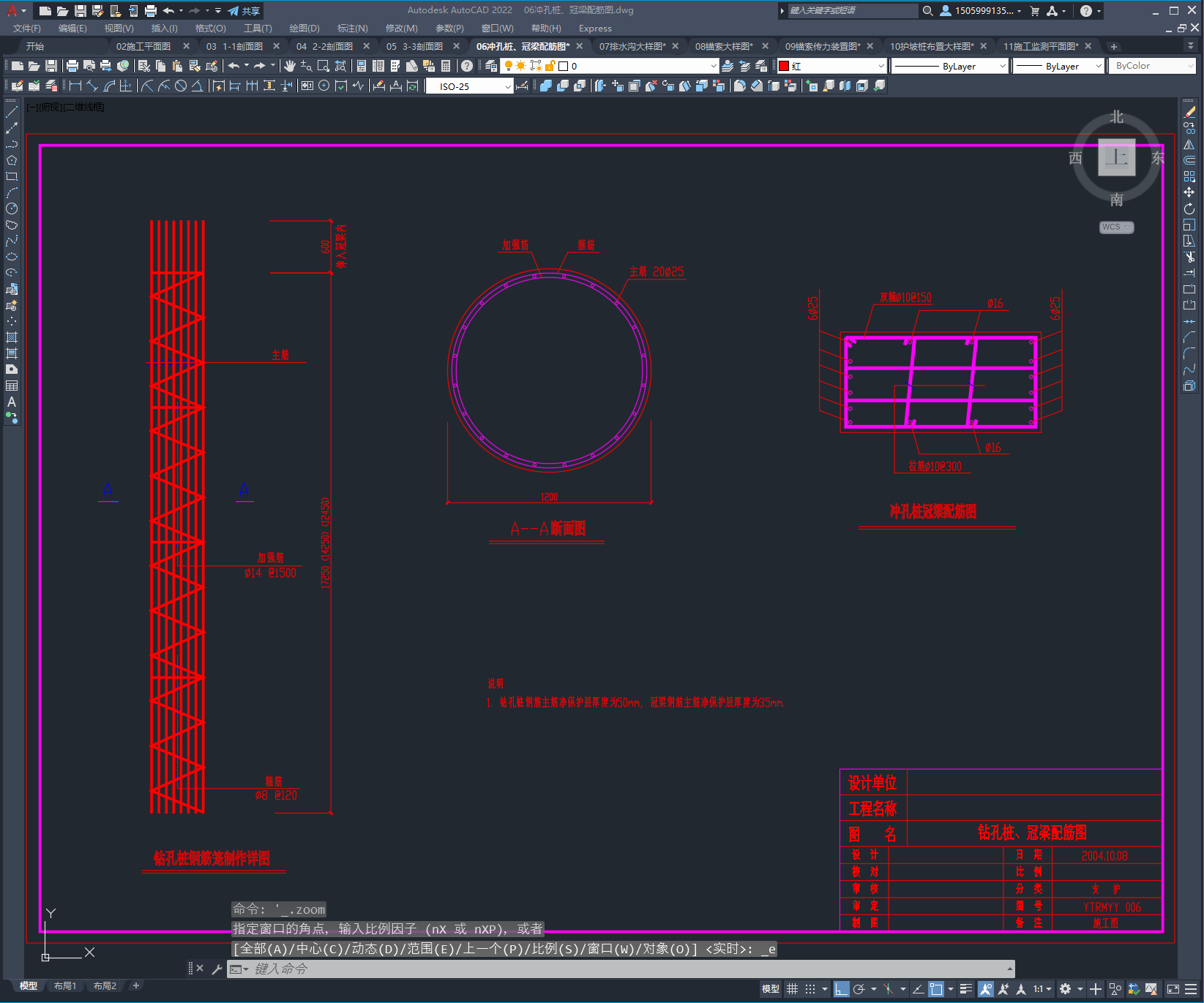Screen dimensions: 1204x1003
Task: Click the ViewCube 上 top face
Action: 1116,157
